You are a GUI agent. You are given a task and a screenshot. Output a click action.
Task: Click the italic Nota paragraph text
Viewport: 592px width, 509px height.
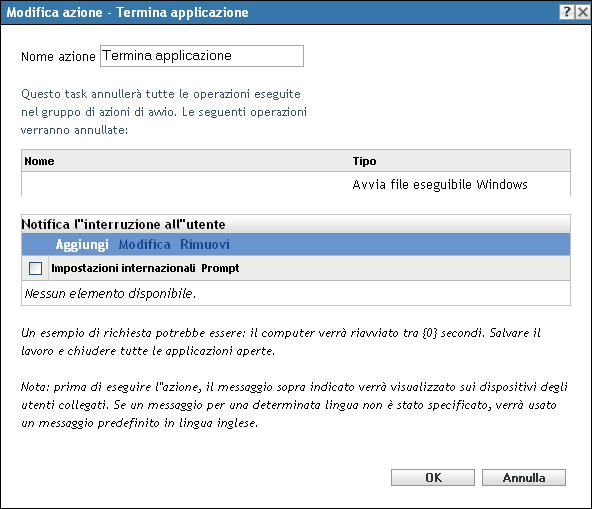[x=294, y=405]
